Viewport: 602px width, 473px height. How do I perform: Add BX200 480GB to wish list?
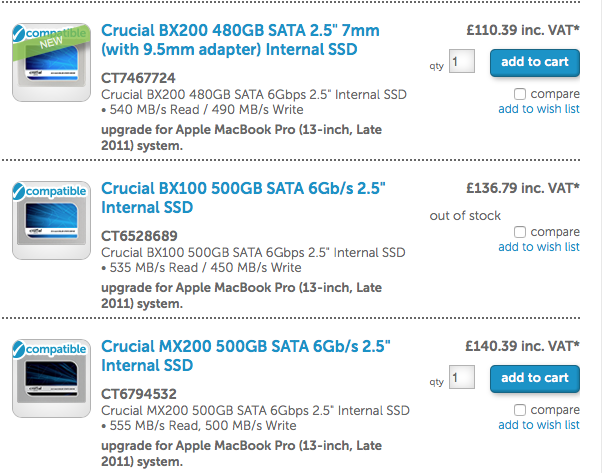pos(538,109)
